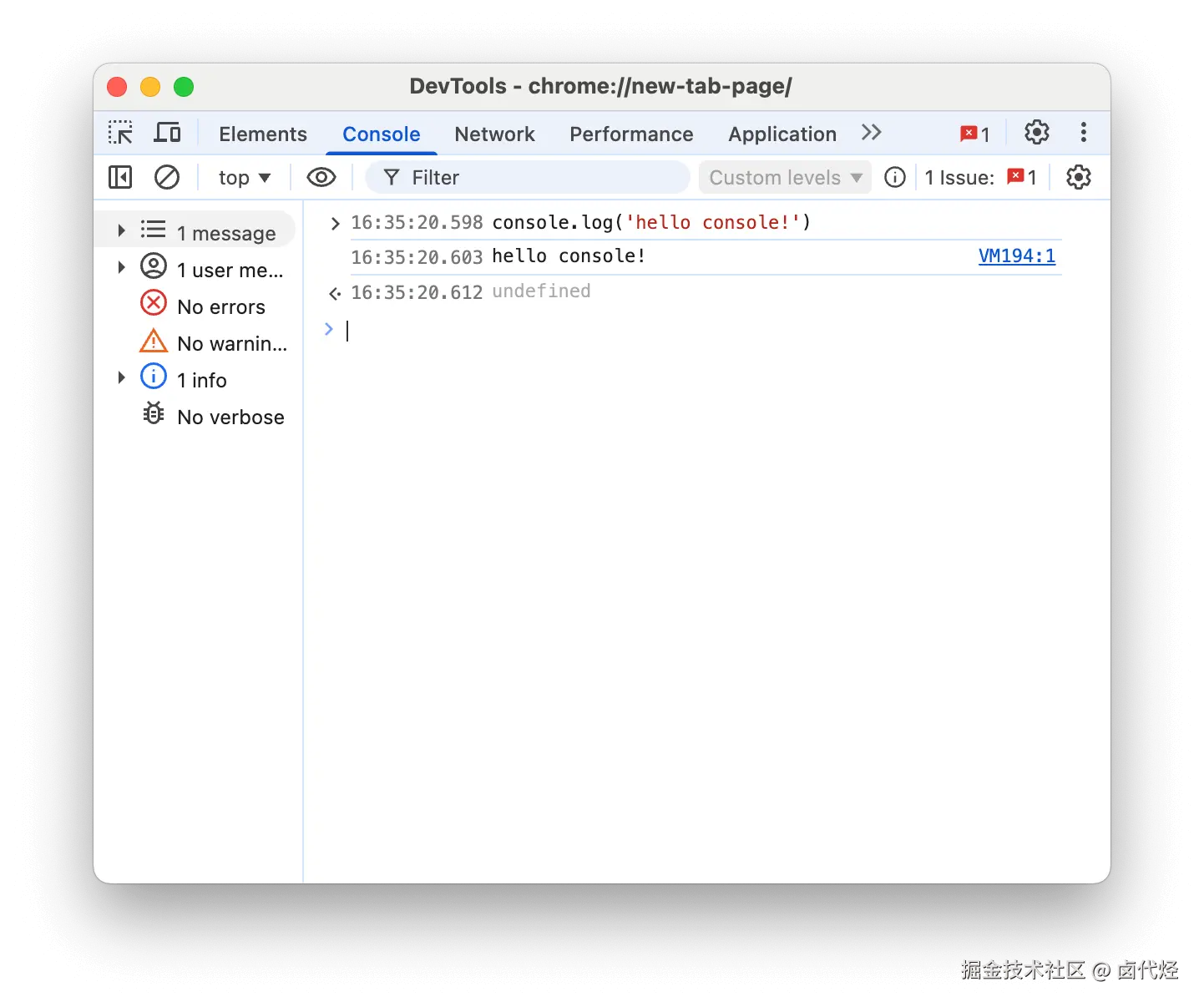Image resolution: width=1204 pixels, height=1007 pixels.
Task: Click the 16:35:20.603 timestamp
Action: [417, 257]
